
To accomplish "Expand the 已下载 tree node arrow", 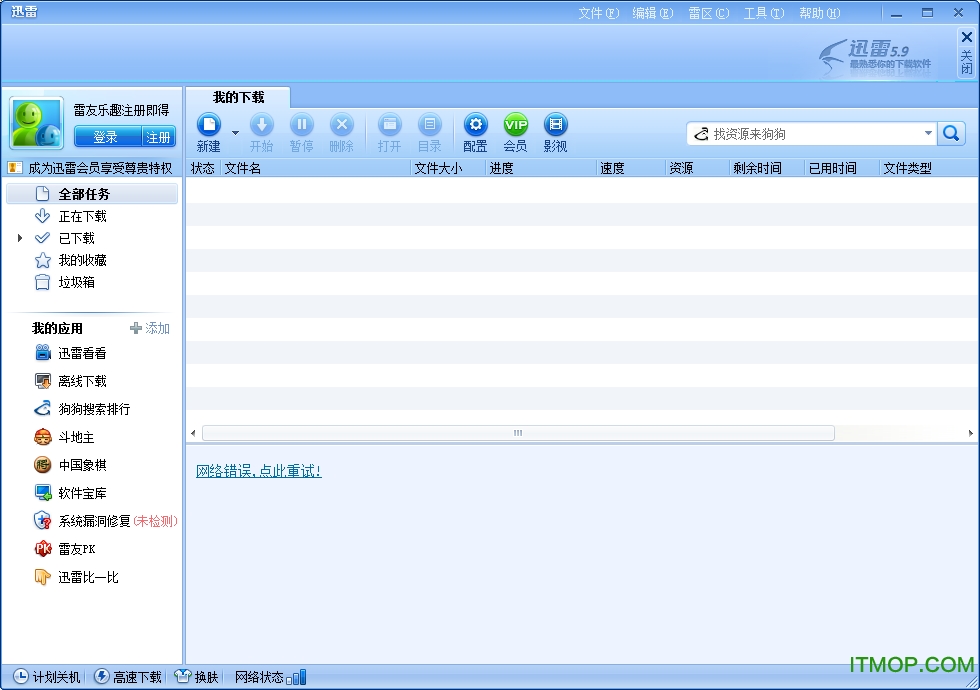I will pyautogui.click(x=20, y=238).
